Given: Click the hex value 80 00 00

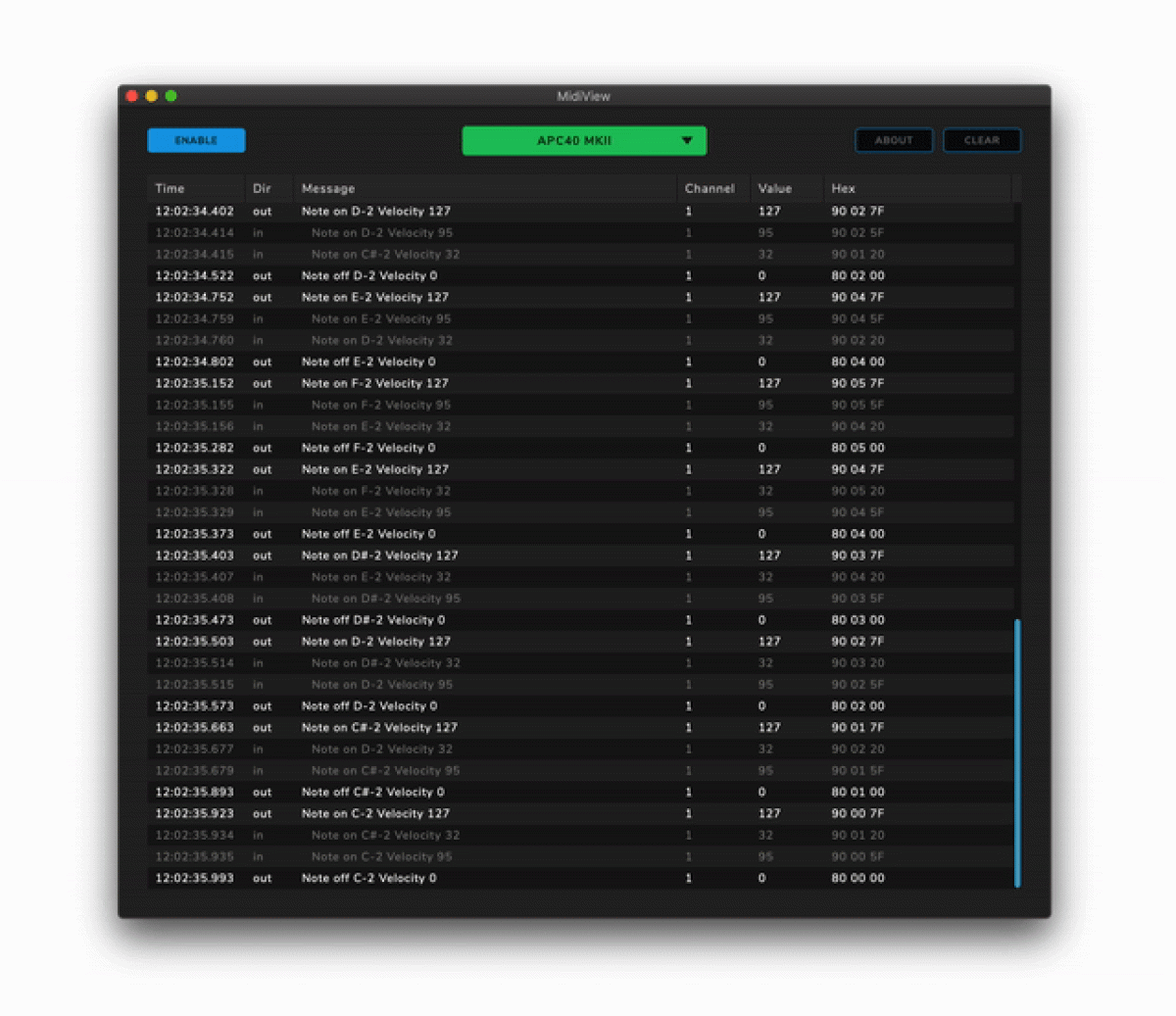Looking at the screenshot, I should pyautogui.click(x=857, y=878).
